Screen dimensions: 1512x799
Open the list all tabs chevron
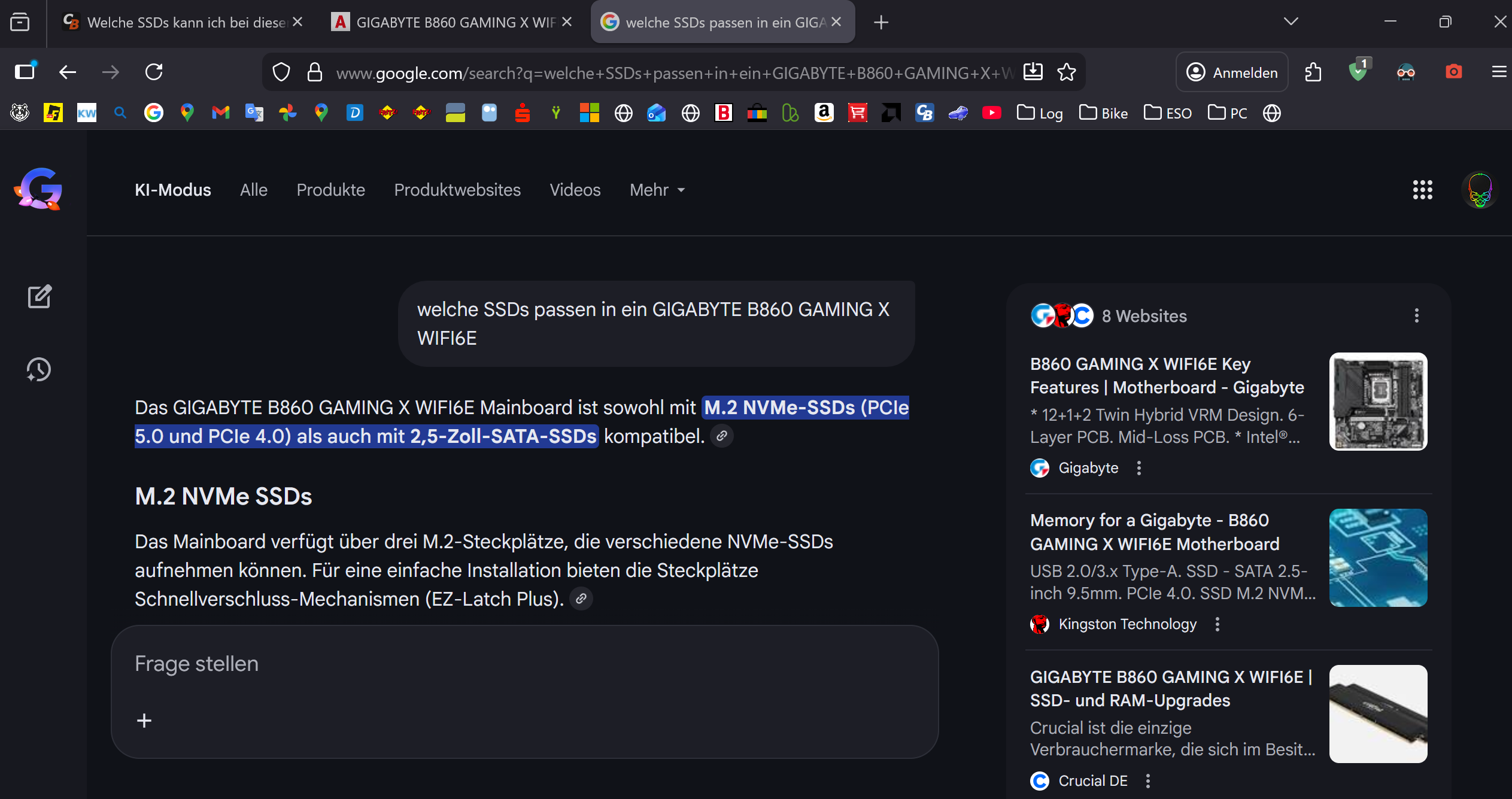point(1291,22)
